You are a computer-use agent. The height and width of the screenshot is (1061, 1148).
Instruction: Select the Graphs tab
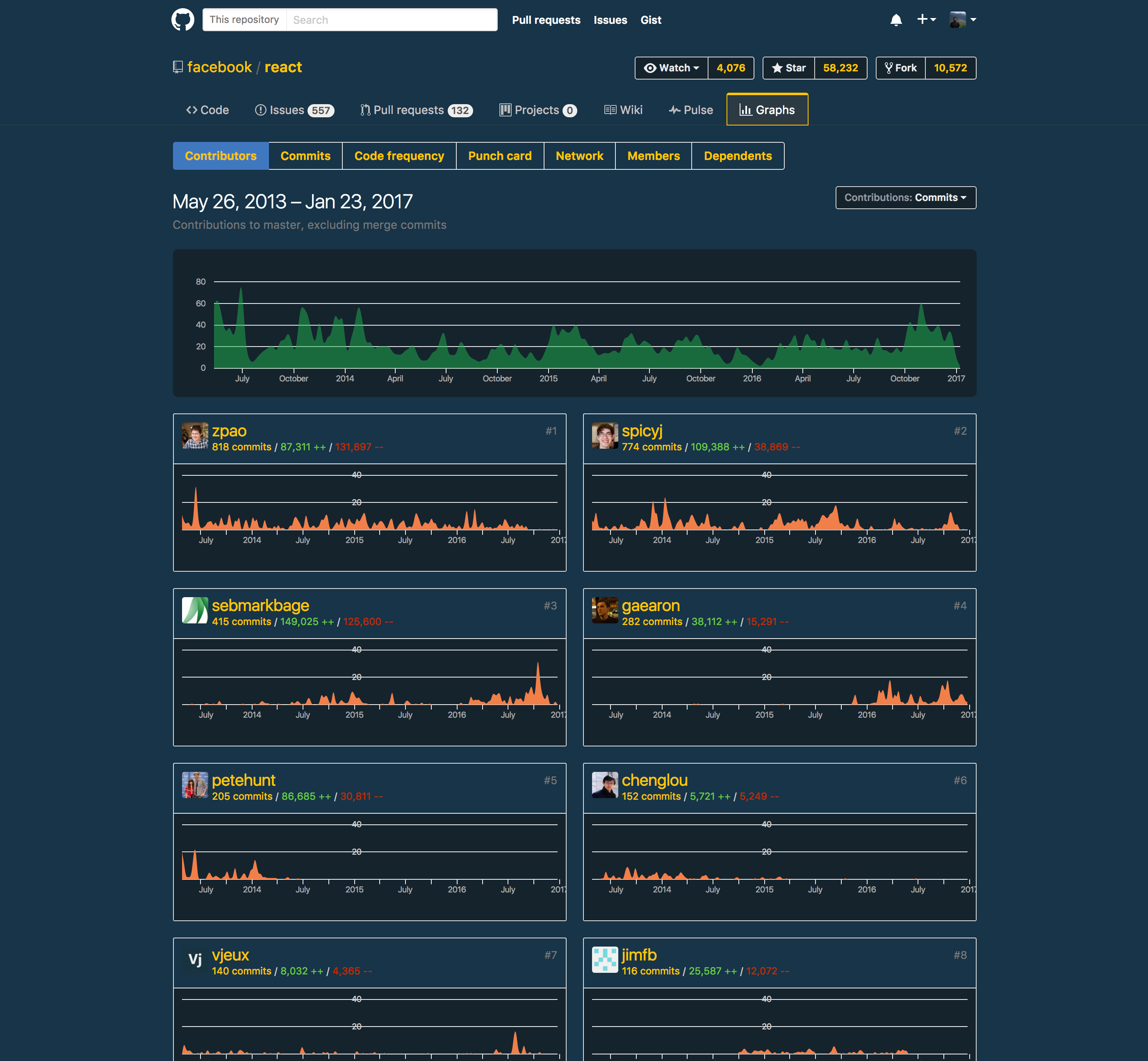point(768,110)
